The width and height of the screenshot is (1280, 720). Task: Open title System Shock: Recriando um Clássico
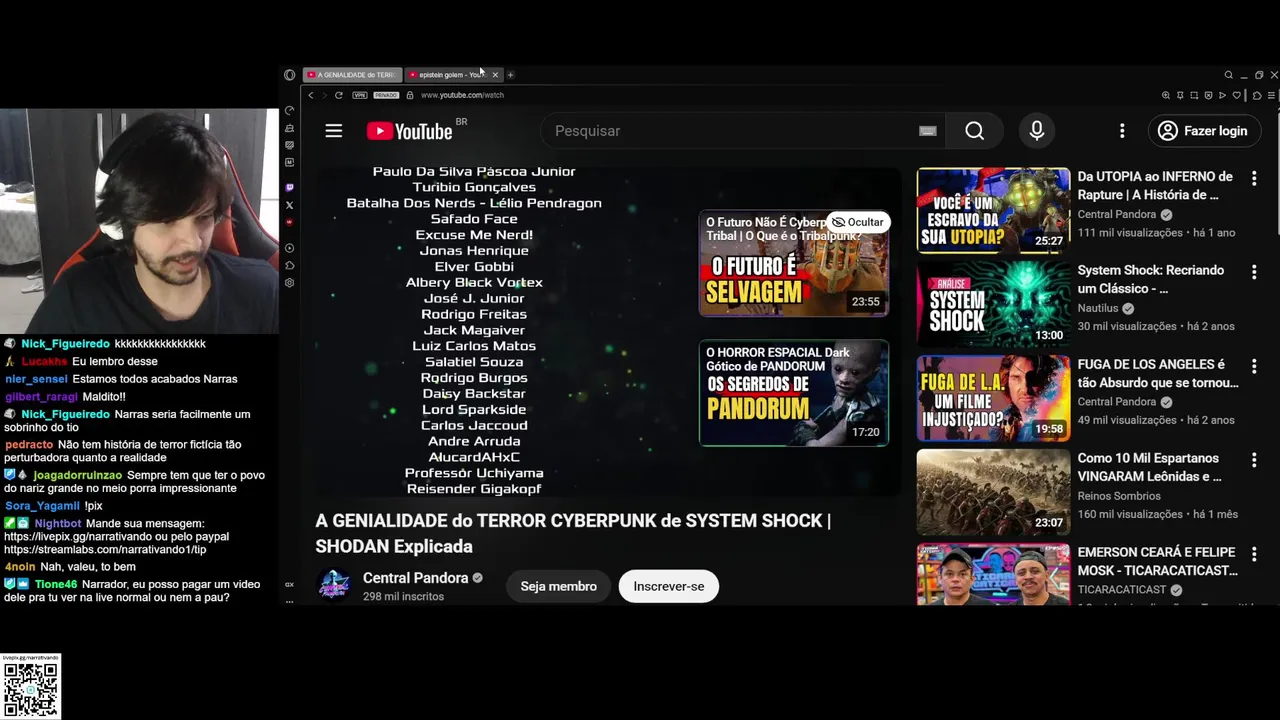[x=1151, y=279]
